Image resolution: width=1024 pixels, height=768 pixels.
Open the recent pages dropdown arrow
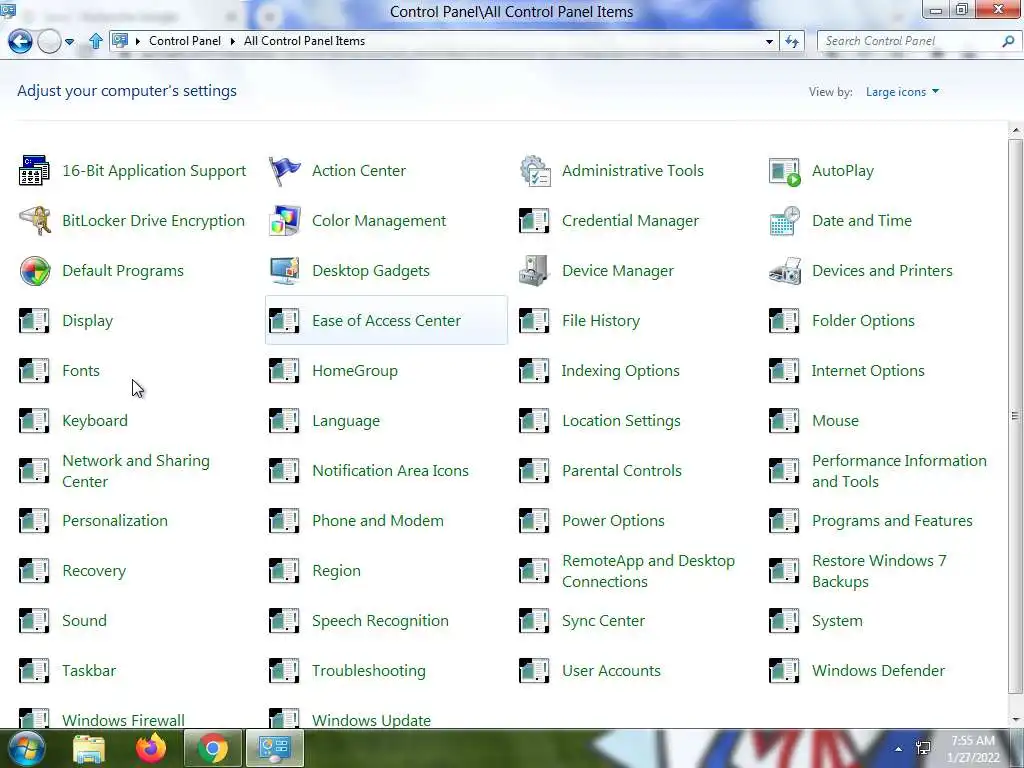[69, 42]
